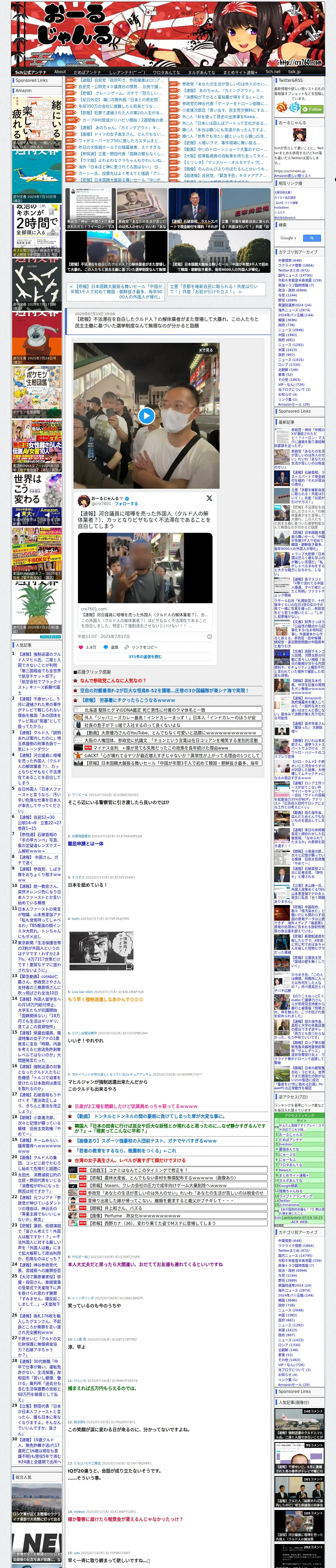Click the blue Google search magnifier button
The image size is (336, 1568).
point(312,238)
